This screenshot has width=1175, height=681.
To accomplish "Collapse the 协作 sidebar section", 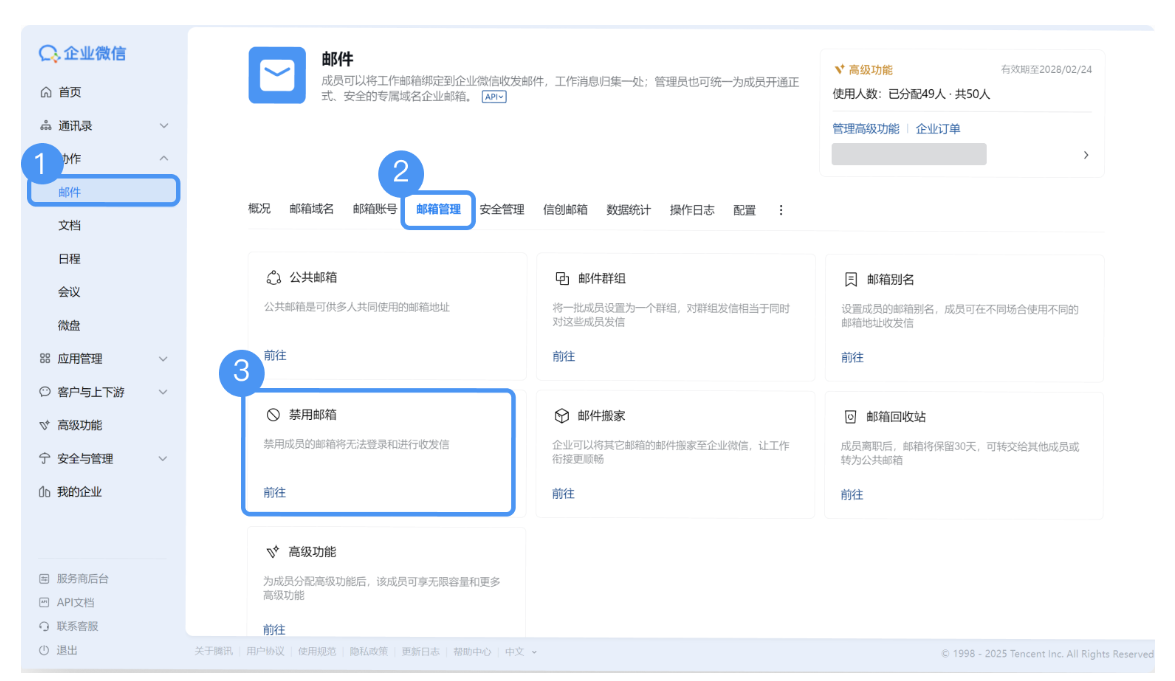I will pos(163,158).
